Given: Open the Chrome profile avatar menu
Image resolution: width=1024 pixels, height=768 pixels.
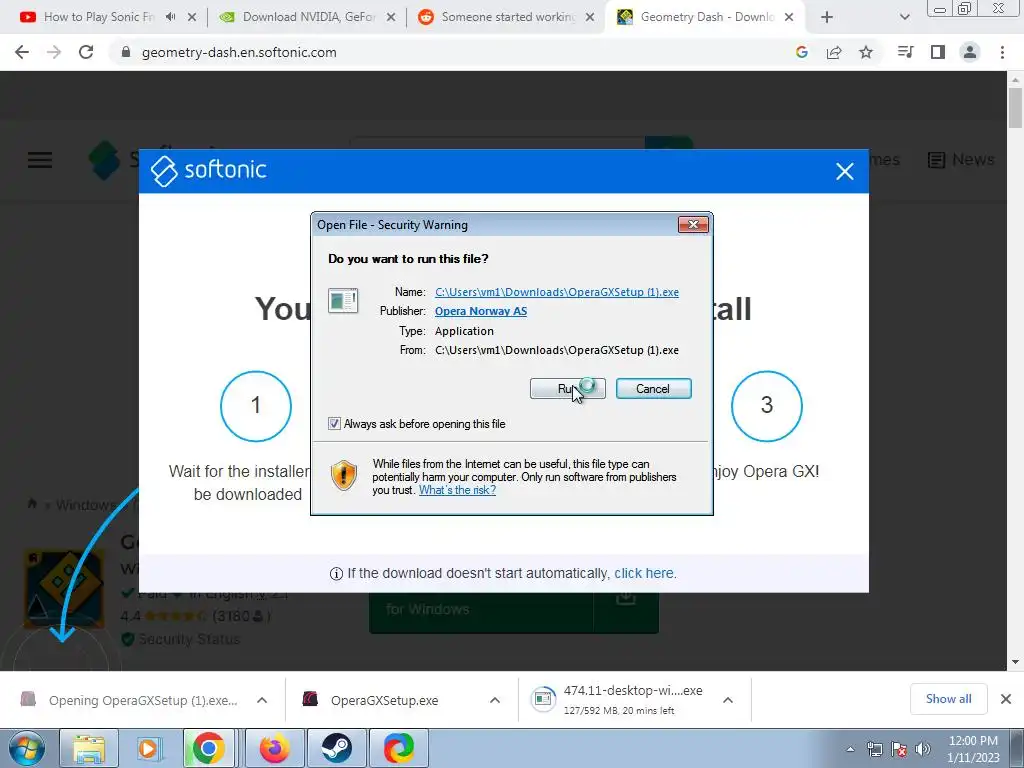Looking at the screenshot, I should tap(970, 52).
